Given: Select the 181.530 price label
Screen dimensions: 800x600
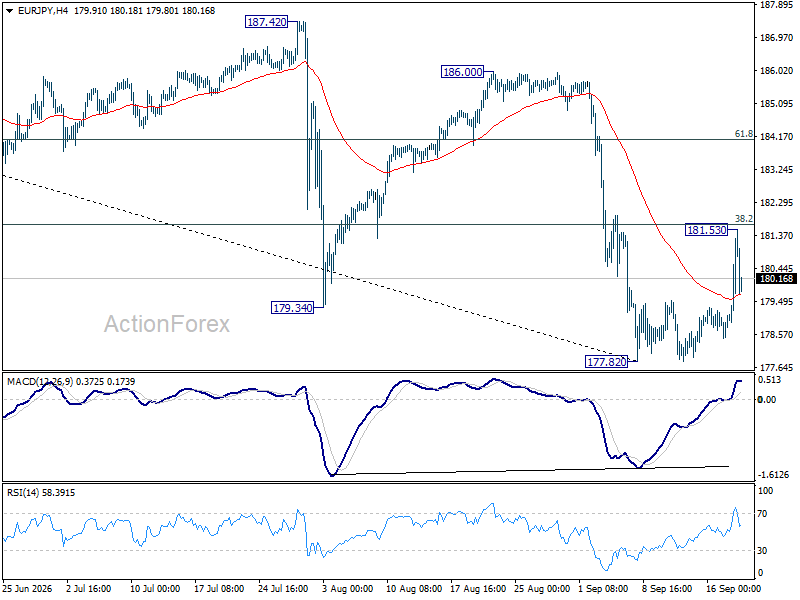Looking at the screenshot, I should tap(706, 230).
